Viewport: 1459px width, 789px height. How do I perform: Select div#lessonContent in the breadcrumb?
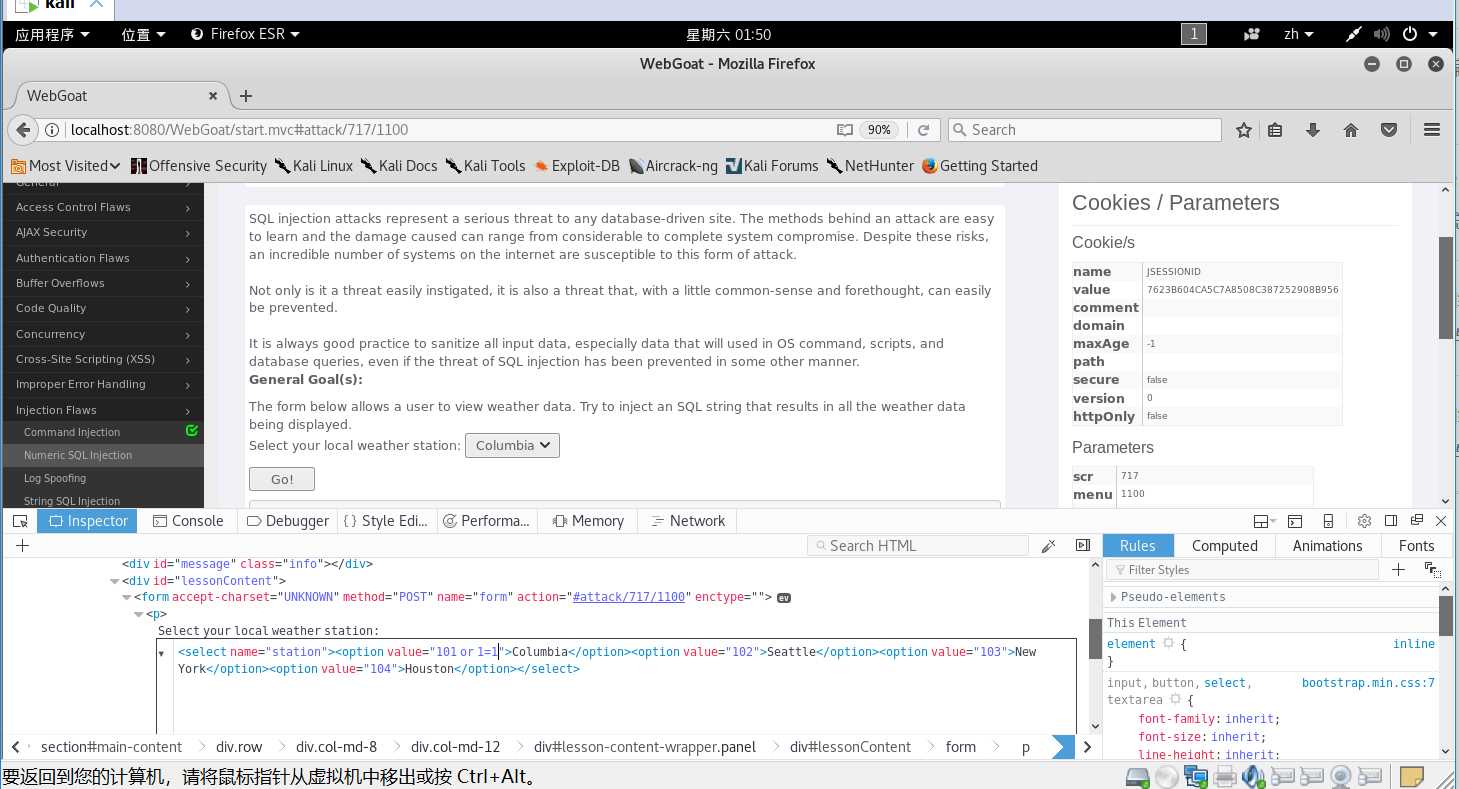click(x=850, y=747)
